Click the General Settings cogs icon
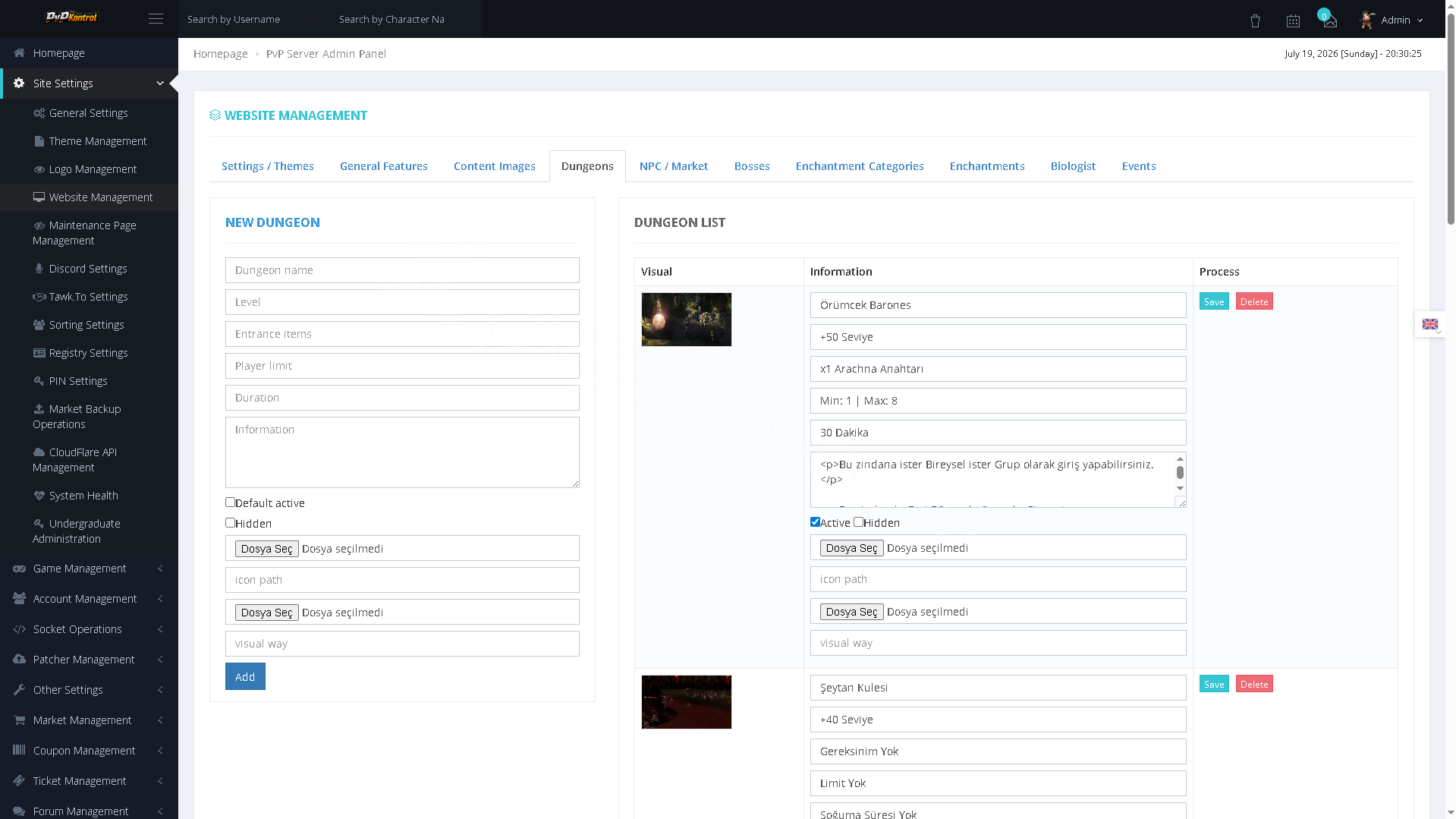 [39, 113]
